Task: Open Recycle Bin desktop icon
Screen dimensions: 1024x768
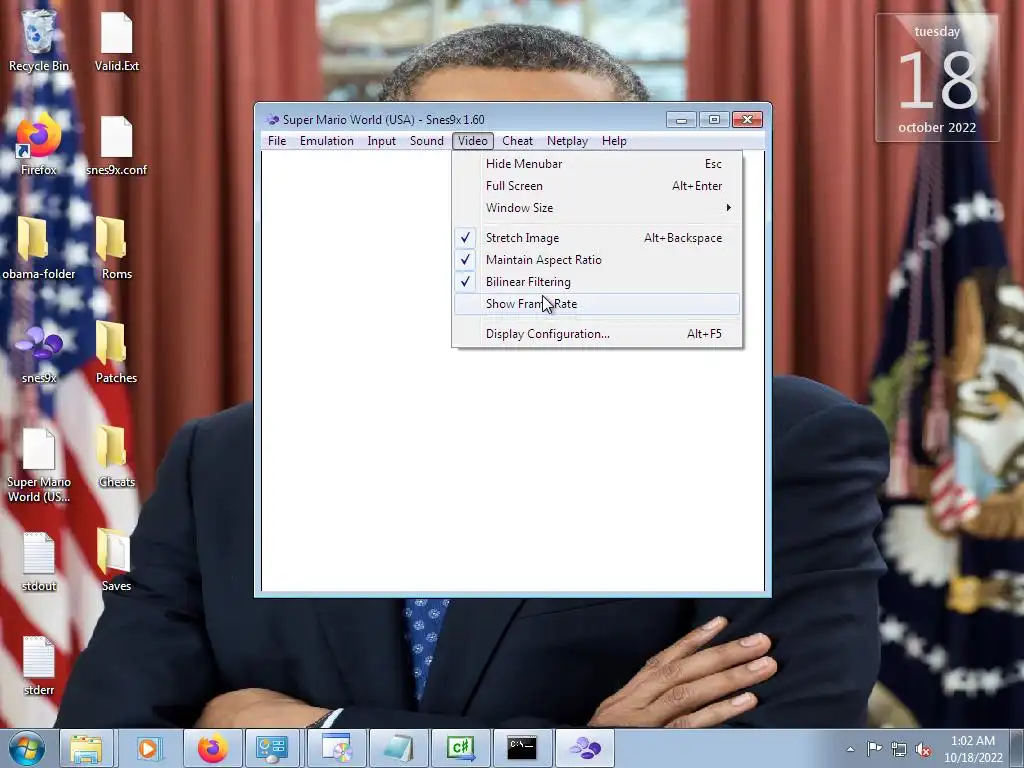Action: tap(39, 39)
